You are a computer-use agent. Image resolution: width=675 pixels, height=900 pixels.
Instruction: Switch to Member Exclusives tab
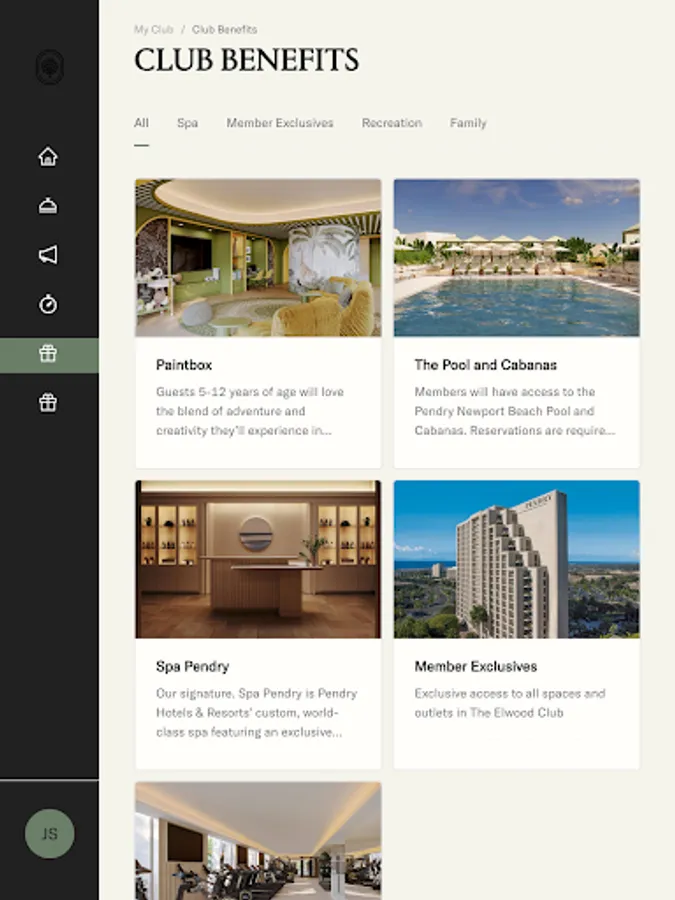[280, 123]
